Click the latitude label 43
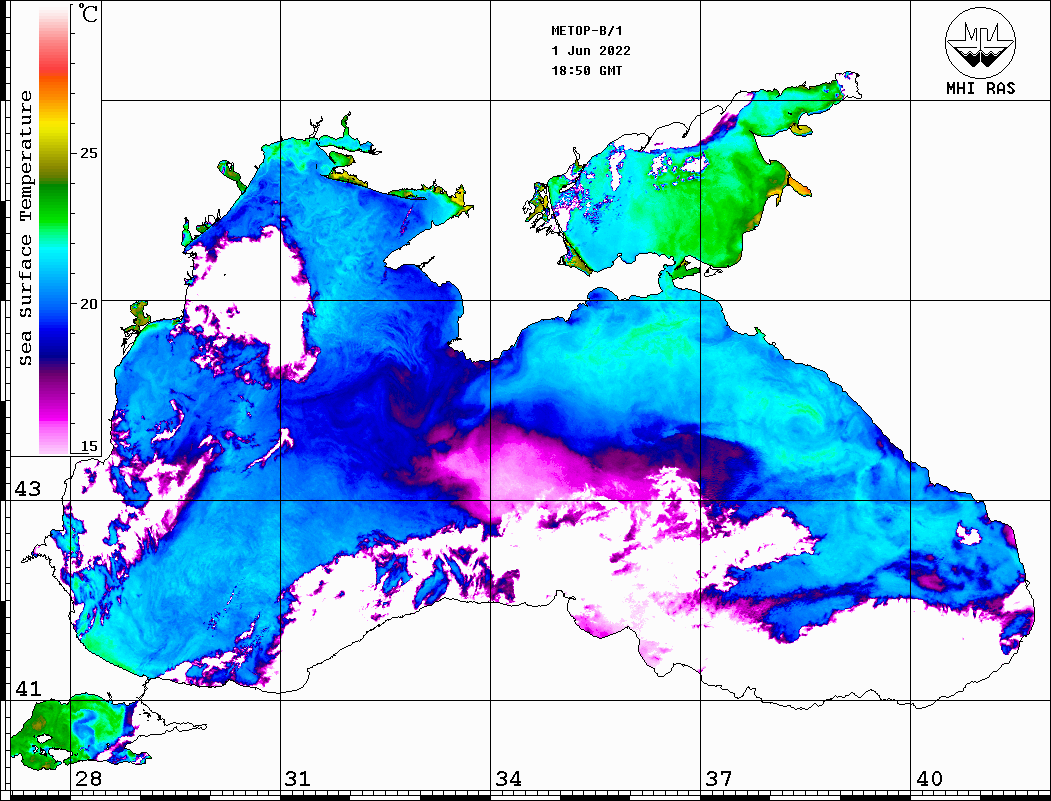The width and height of the screenshot is (1051, 801). [x=27, y=489]
